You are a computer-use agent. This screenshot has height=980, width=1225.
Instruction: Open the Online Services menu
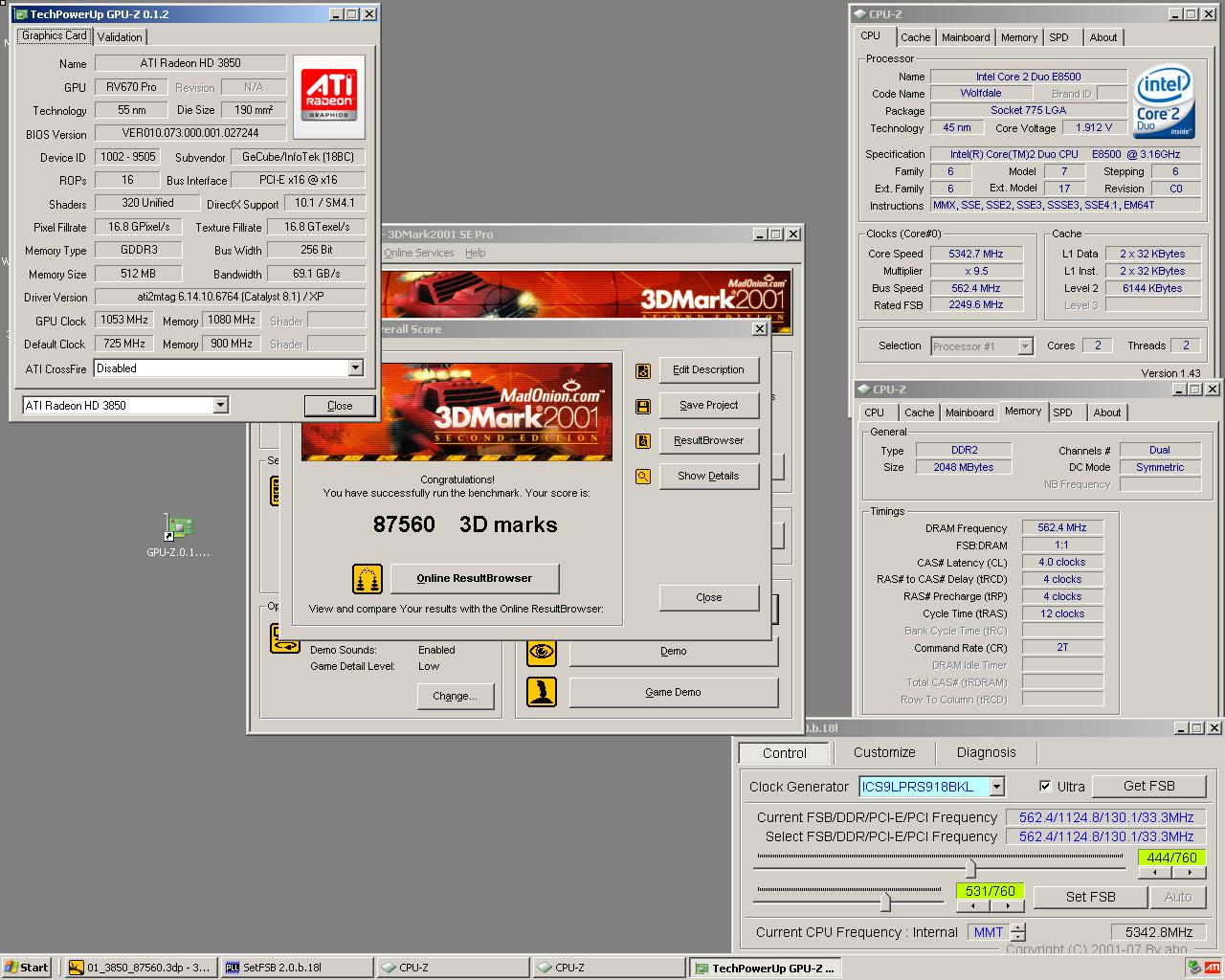(x=419, y=253)
